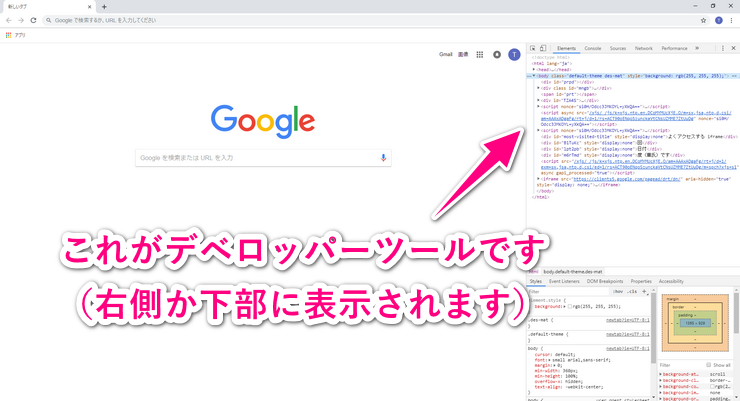Image resolution: width=740 pixels, height=401 pixels.
Task: Open newtab source link for .default-theme rule
Action: (x=628, y=334)
